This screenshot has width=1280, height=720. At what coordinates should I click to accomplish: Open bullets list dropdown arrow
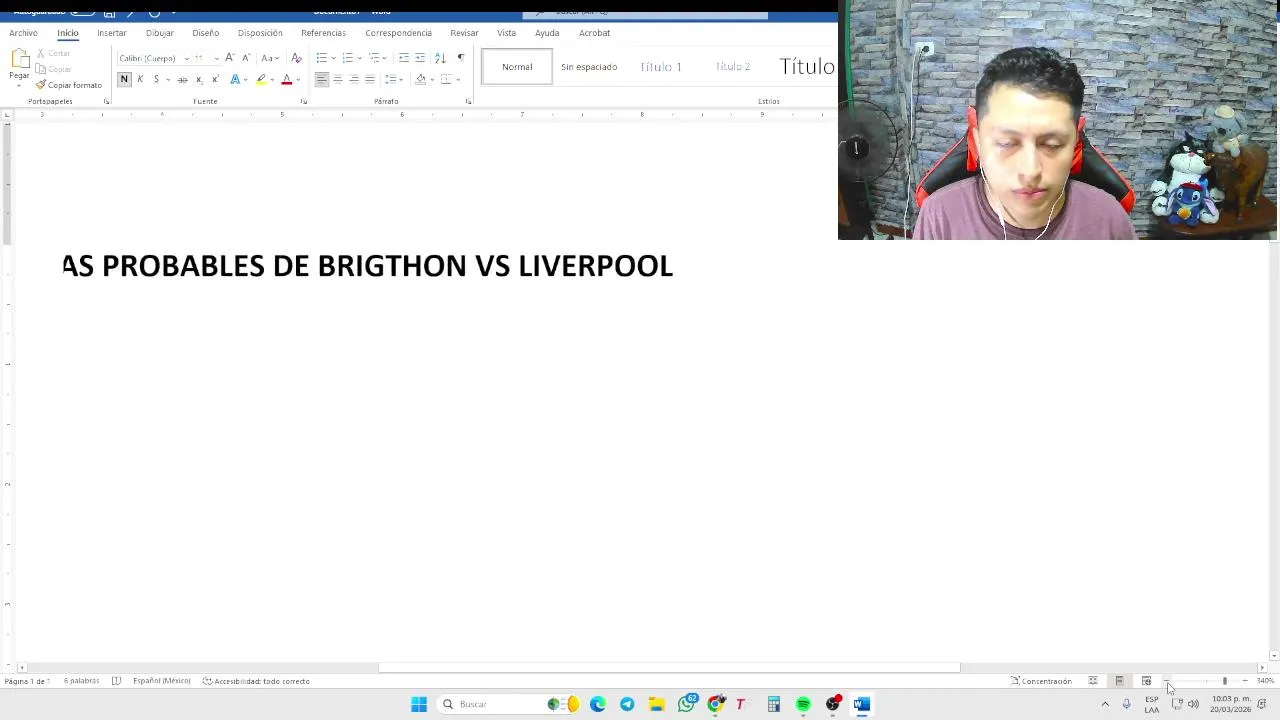(333, 58)
